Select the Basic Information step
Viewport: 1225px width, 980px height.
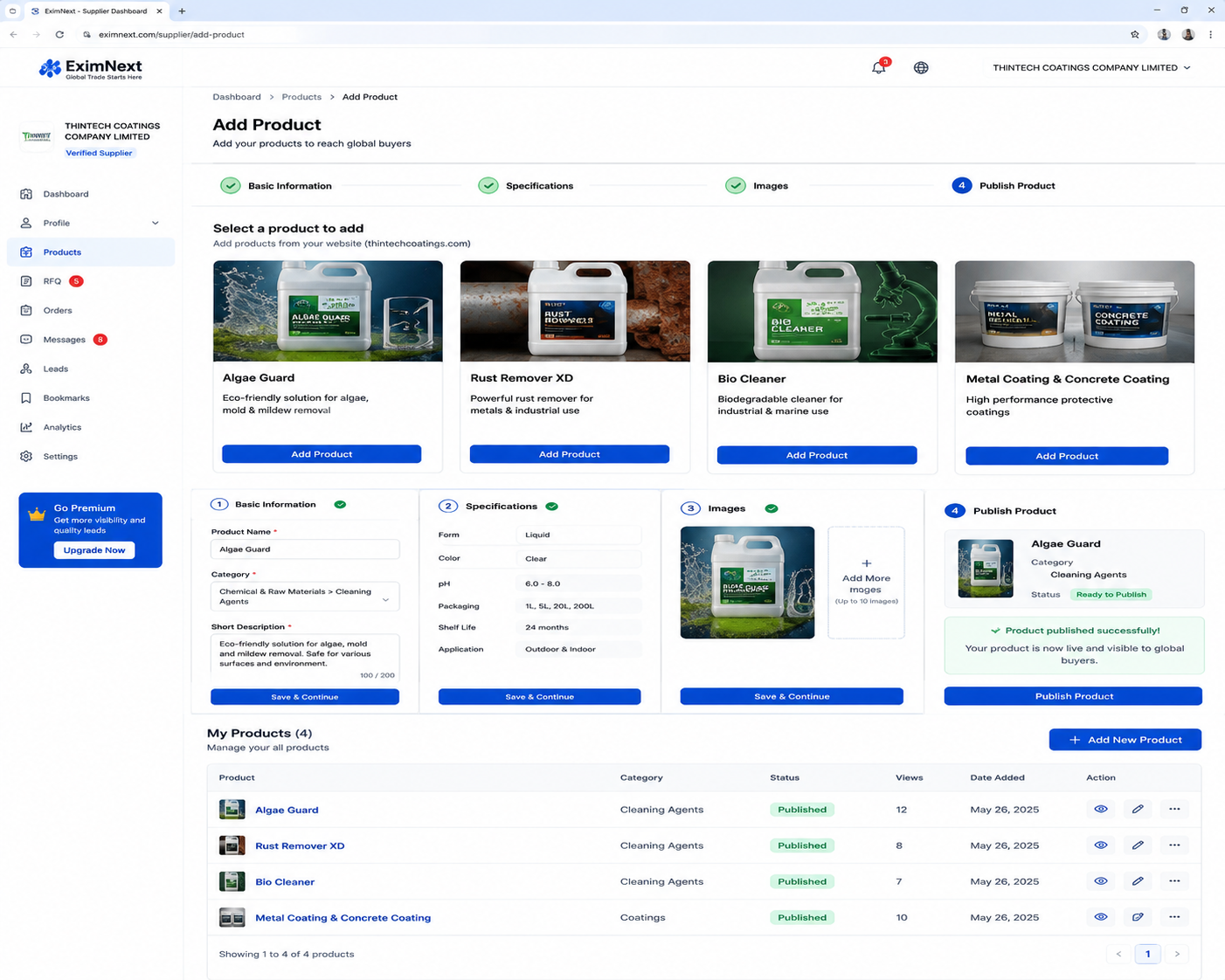pyautogui.click(x=276, y=186)
